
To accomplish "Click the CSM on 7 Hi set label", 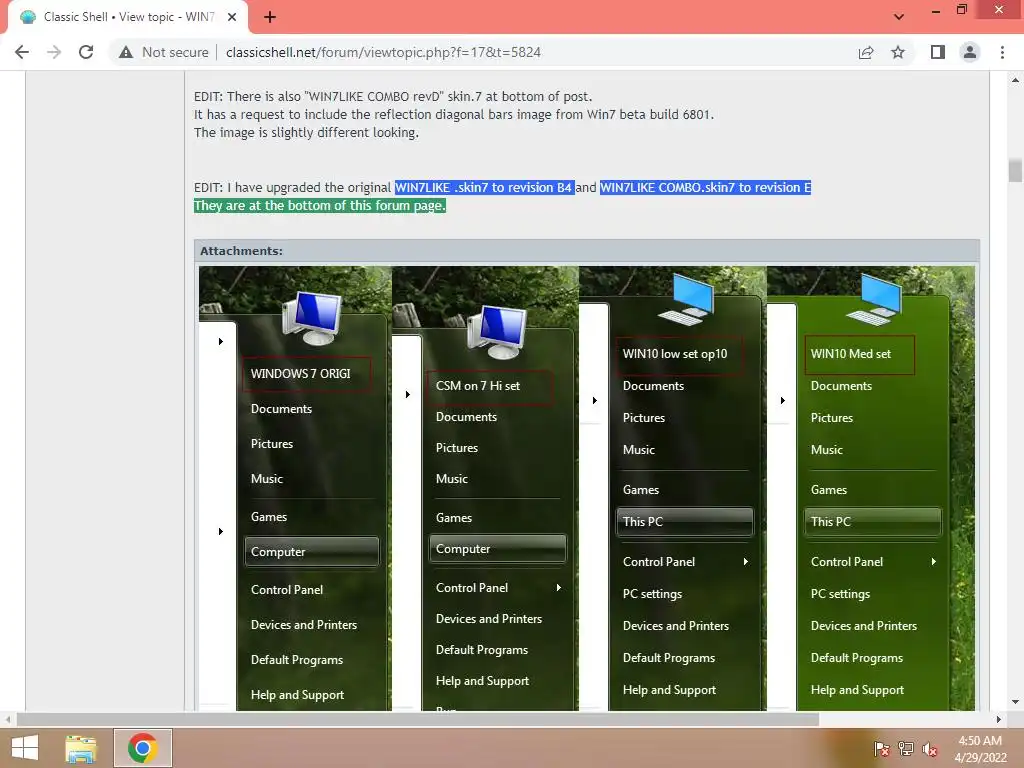I will 478,386.
